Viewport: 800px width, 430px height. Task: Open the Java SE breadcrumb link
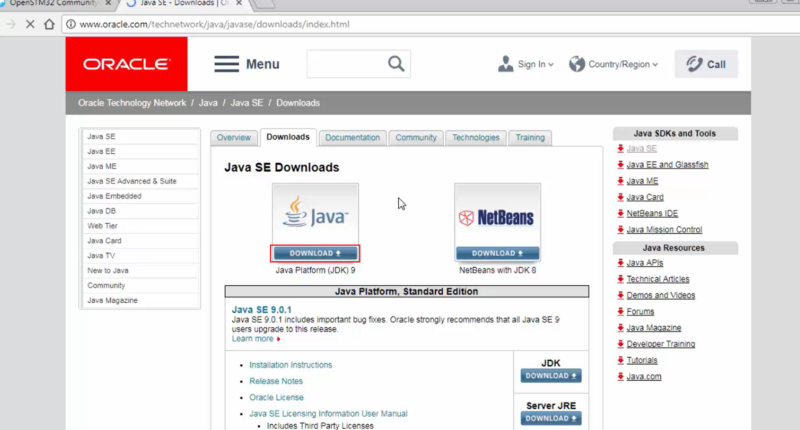click(247, 103)
